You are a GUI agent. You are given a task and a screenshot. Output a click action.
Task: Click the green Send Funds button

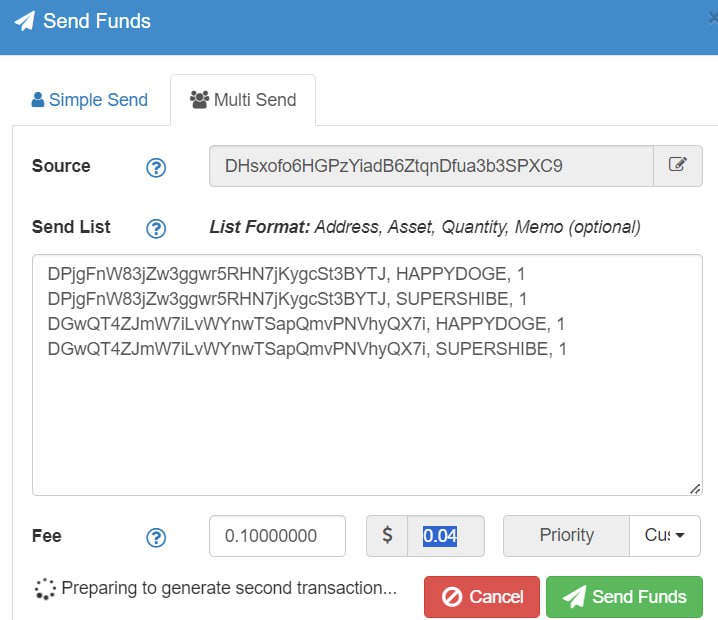[x=624, y=597]
